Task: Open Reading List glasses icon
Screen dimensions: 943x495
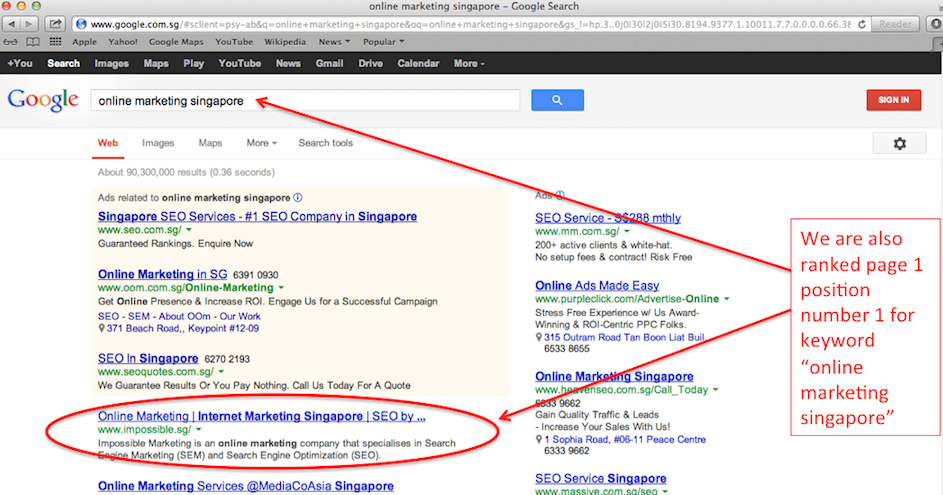Action: click(x=11, y=42)
